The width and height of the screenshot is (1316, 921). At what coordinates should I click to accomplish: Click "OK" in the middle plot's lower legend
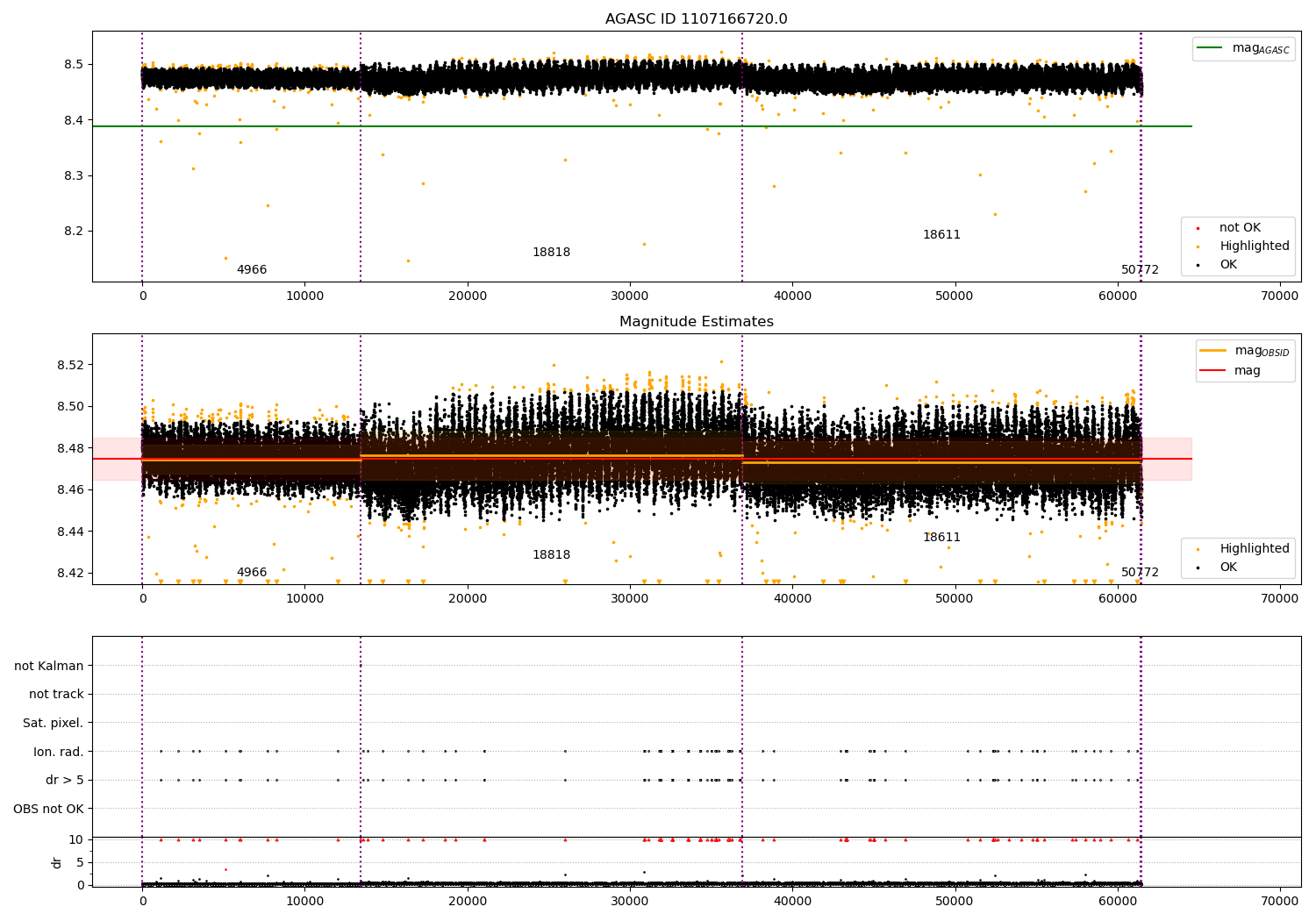pyautogui.click(x=1228, y=568)
